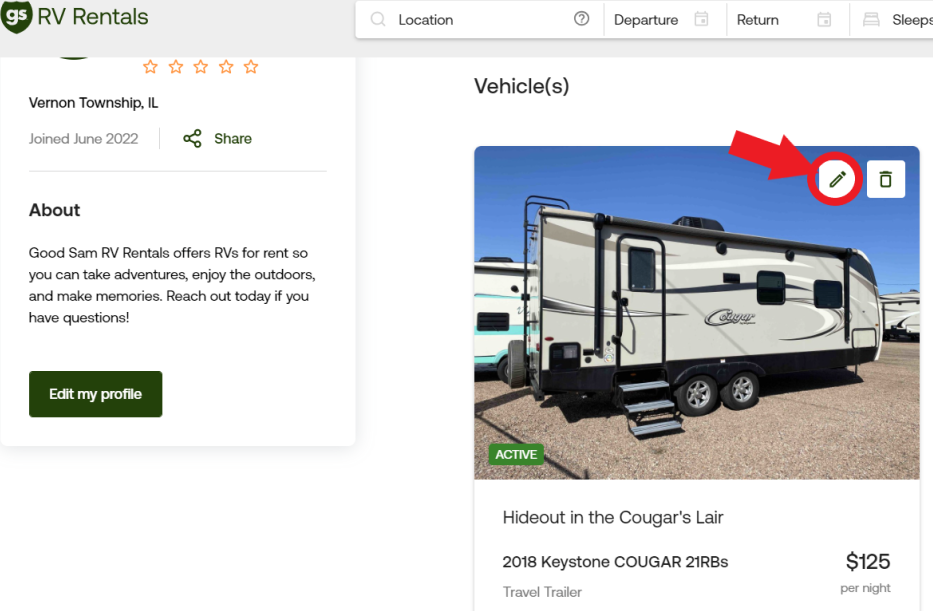Click the share network icon
This screenshot has width=933, height=611.
pyautogui.click(x=192, y=139)
